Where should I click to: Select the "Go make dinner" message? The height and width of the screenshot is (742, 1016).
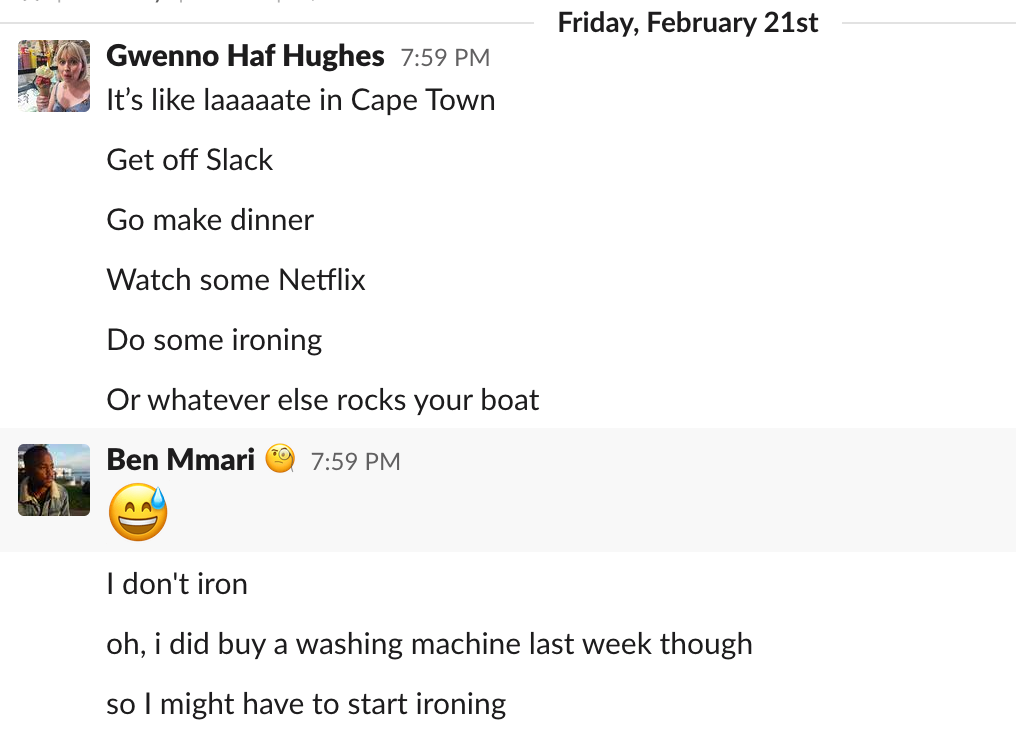[x=210, y=220]
